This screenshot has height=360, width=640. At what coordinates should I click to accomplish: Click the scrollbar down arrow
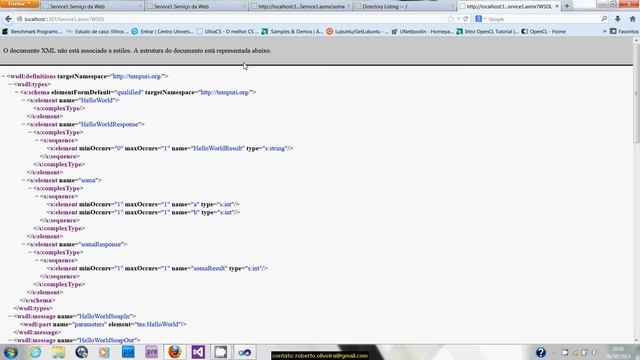(636, 340)
